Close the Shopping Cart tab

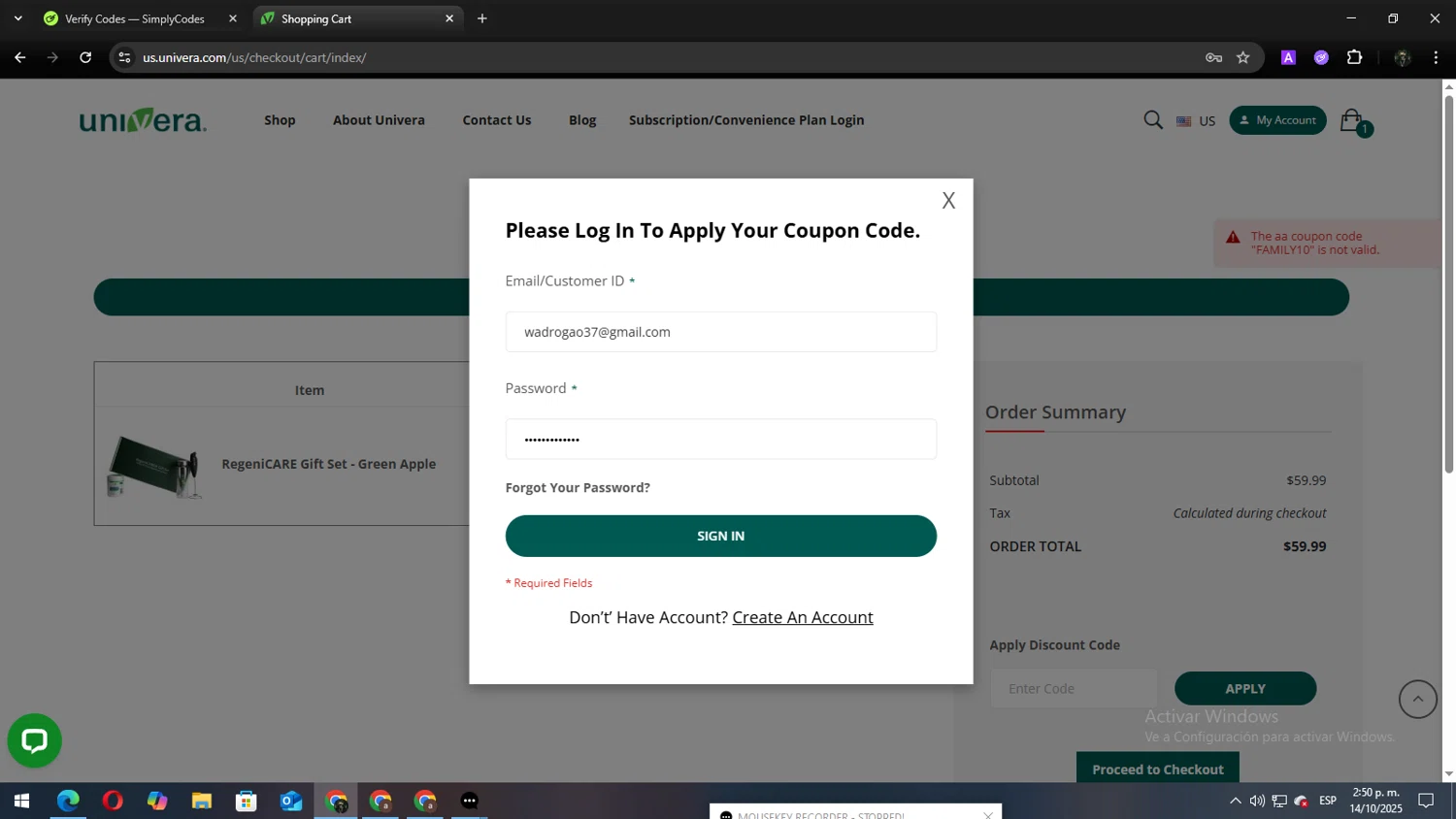(x=449, y=18)
